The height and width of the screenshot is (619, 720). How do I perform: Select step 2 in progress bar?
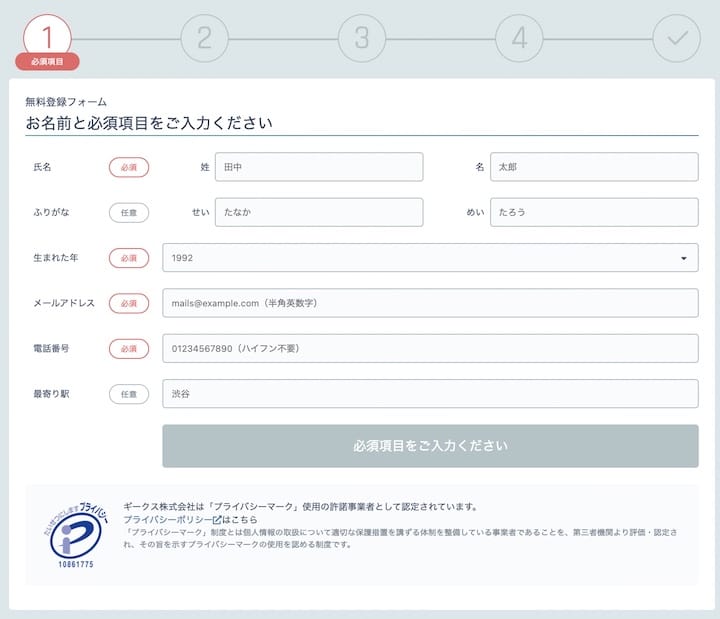(204, 38)
